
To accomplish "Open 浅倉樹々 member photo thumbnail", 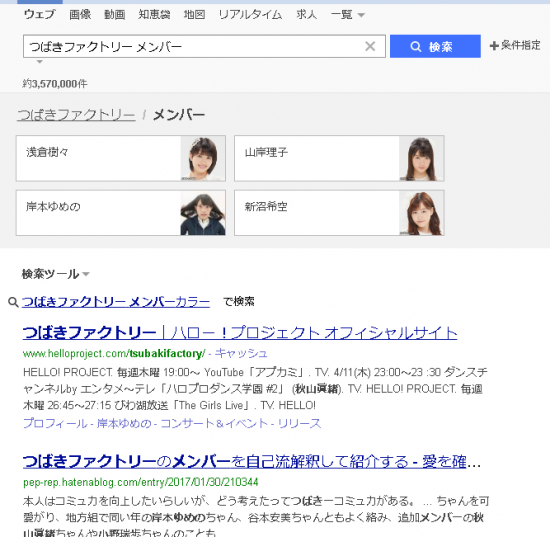I will point(203,159).
